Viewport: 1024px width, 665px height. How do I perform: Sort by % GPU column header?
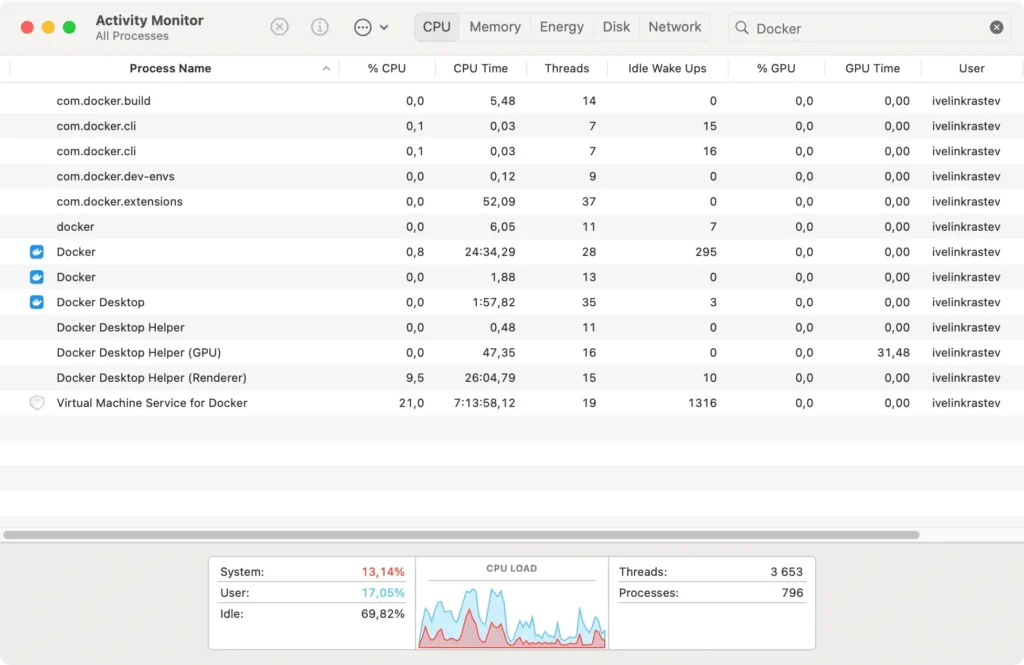(776, 69)
